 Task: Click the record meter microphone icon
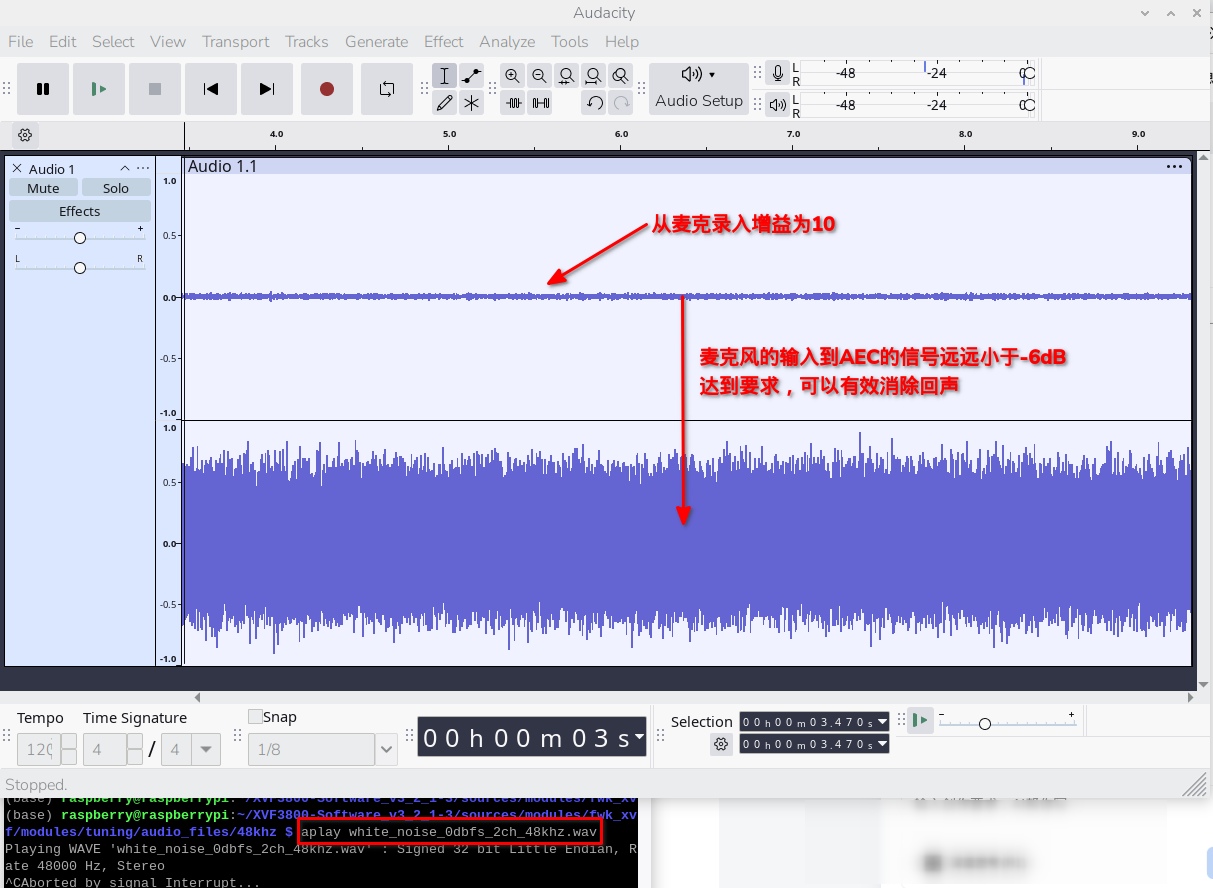tap(778, 73)
